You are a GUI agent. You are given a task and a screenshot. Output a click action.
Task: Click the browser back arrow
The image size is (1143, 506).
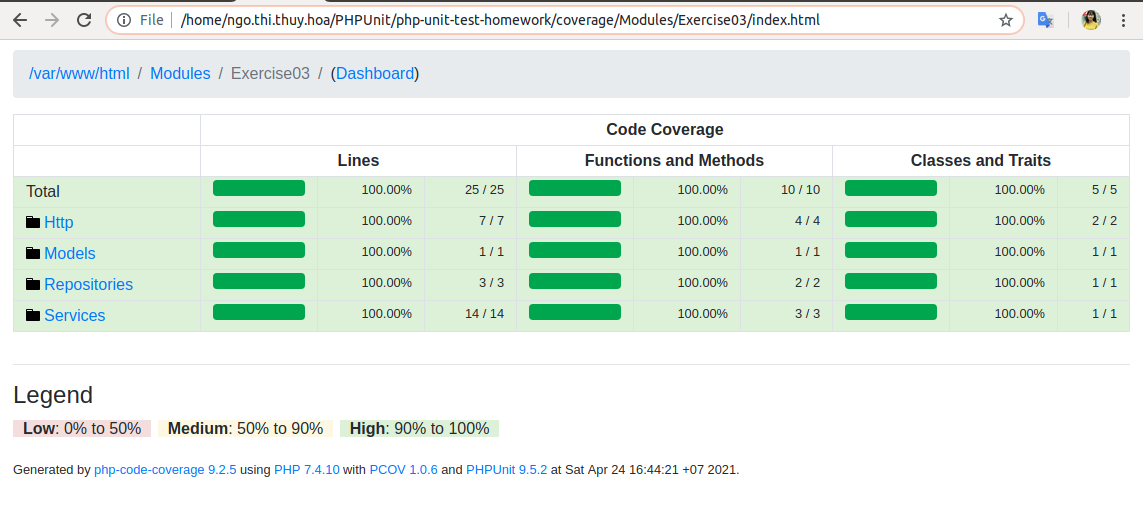click(x=20, y=20)
